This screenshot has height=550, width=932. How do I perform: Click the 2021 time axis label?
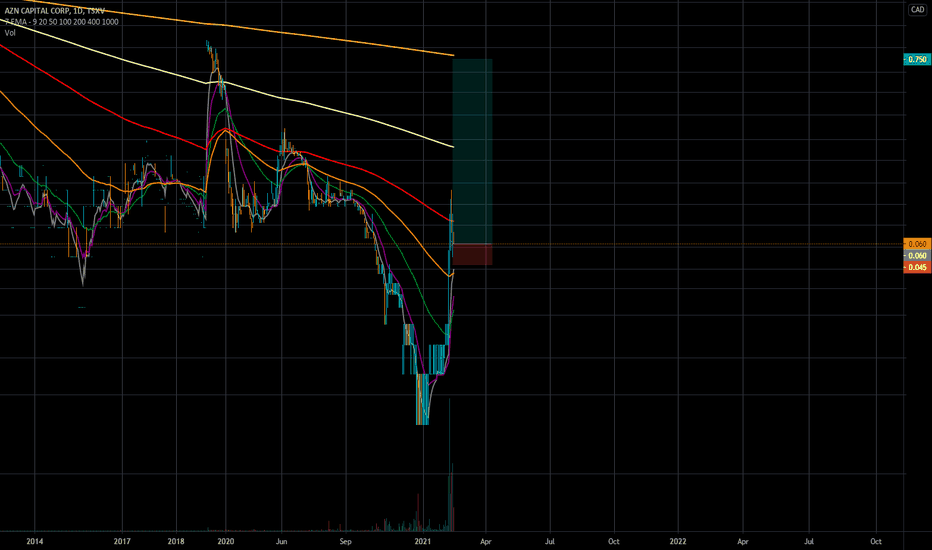click(423, 541)
